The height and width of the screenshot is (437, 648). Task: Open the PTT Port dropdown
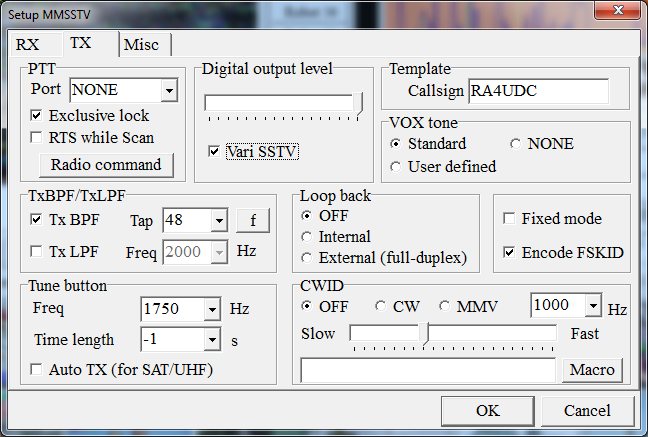tap(168, 92)
